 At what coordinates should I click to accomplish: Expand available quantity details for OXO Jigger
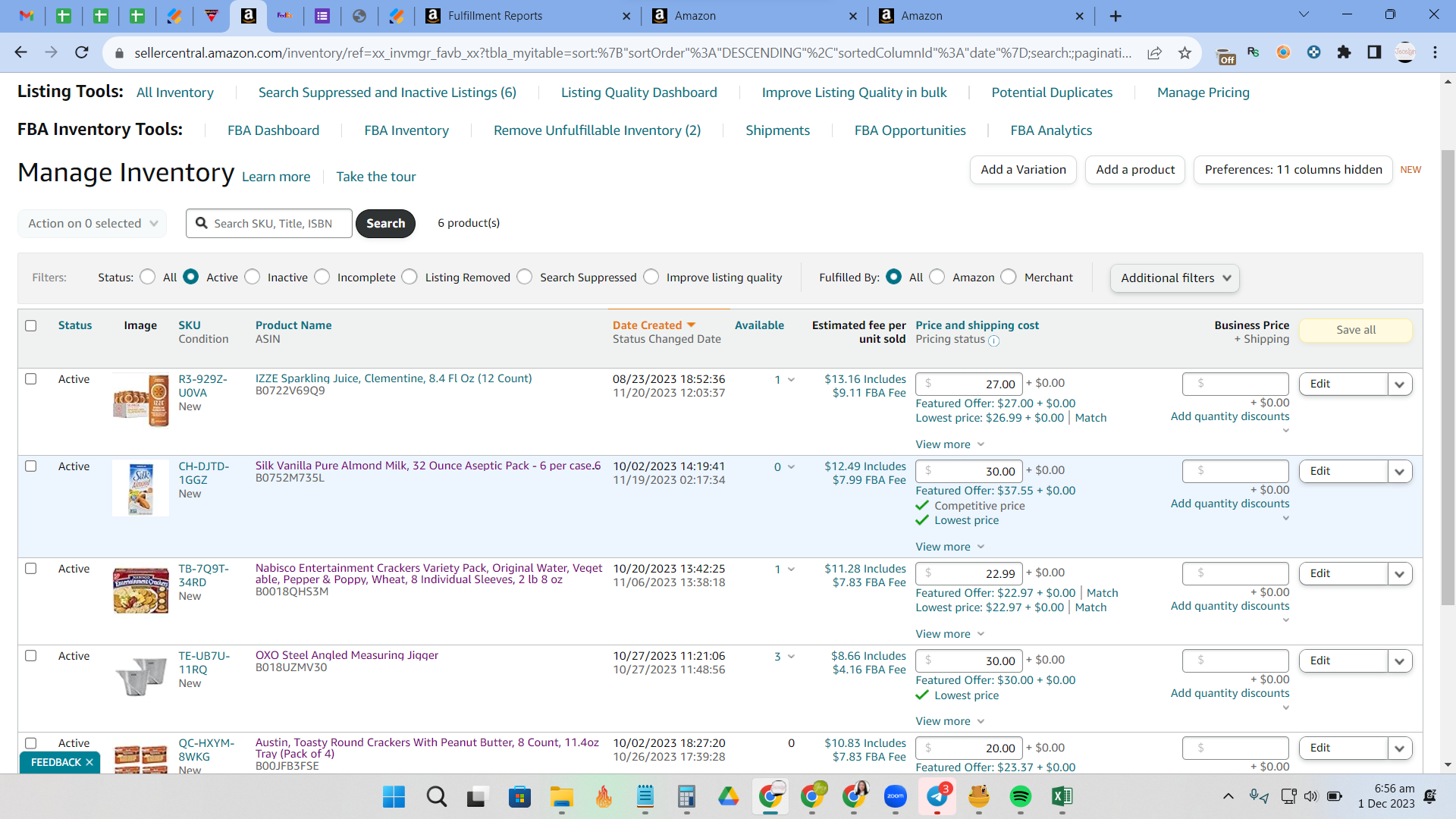coord(791,657)
